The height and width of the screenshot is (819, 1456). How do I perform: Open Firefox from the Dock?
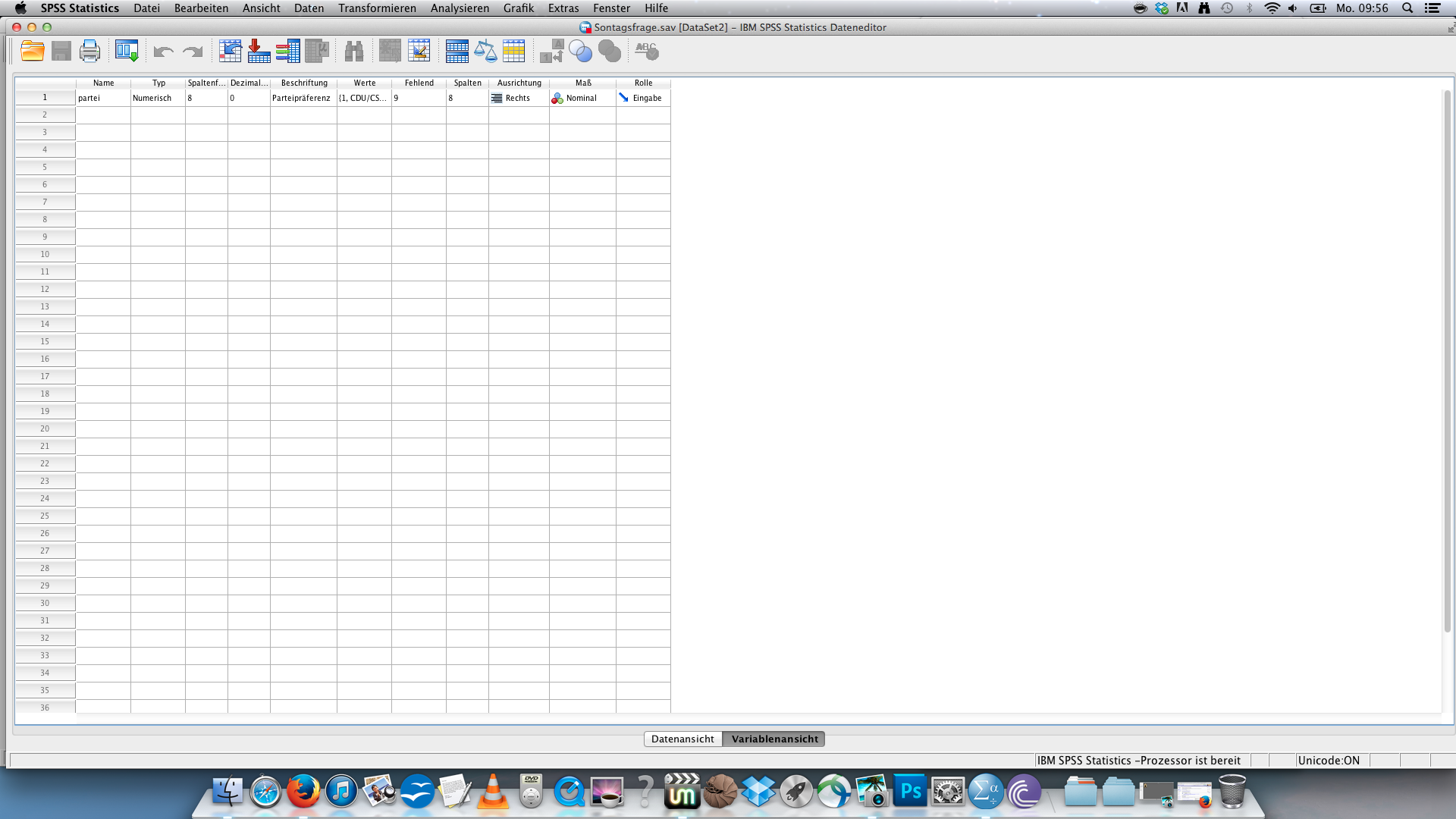pos(303,792)
